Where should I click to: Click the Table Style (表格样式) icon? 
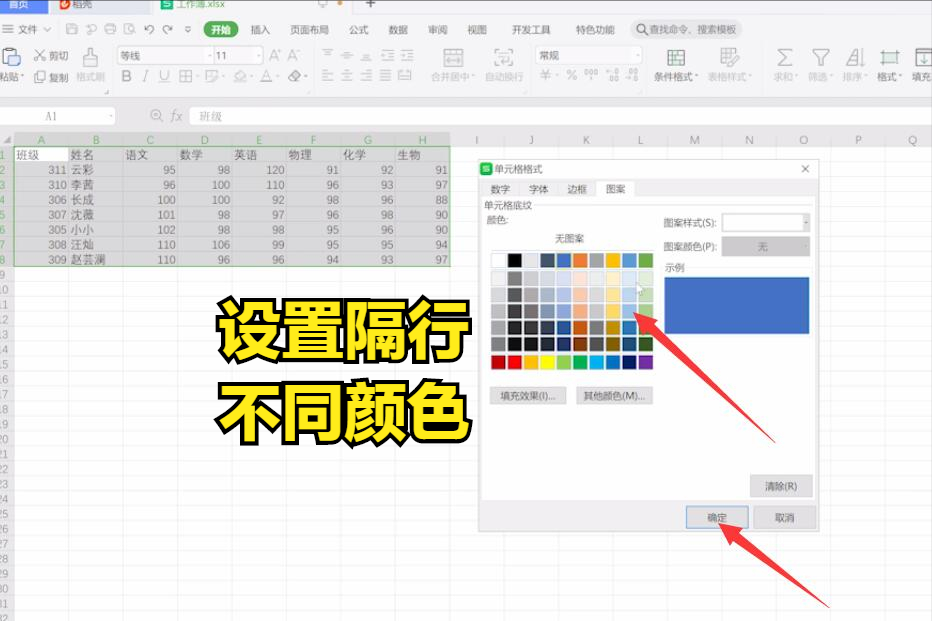click(729, 57)
